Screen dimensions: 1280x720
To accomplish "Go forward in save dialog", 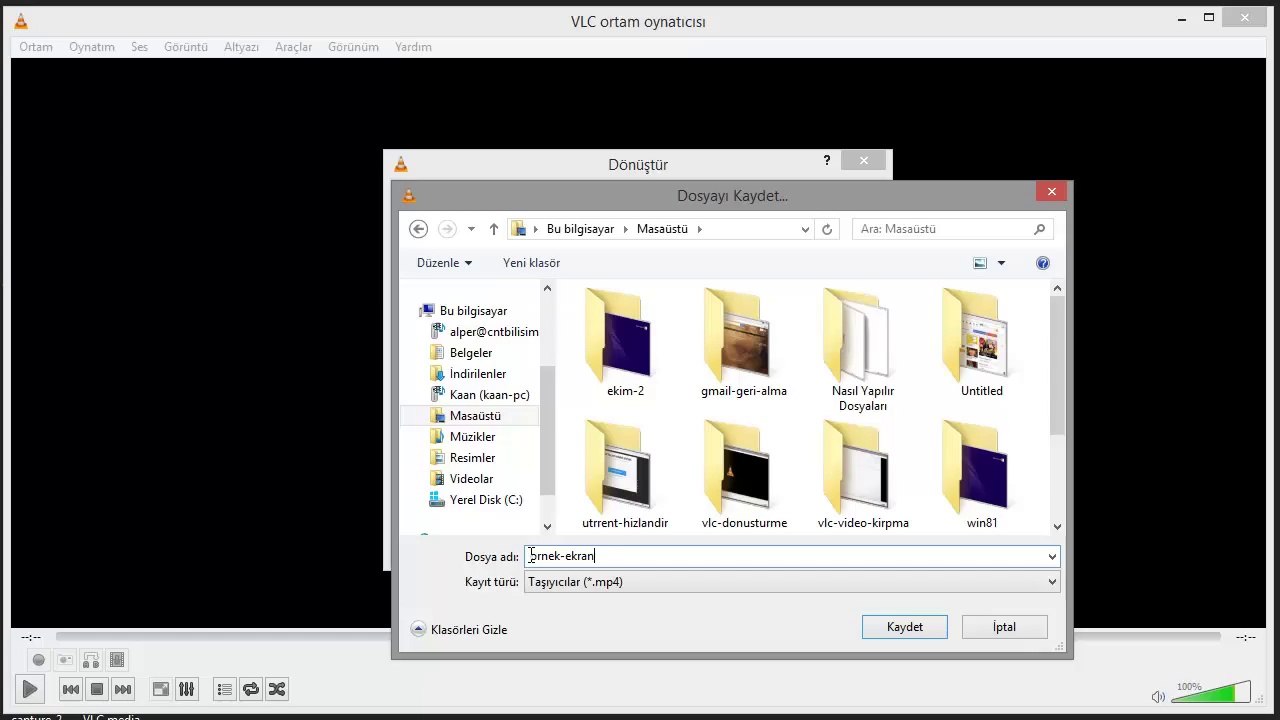I will (x=447, y=229).
